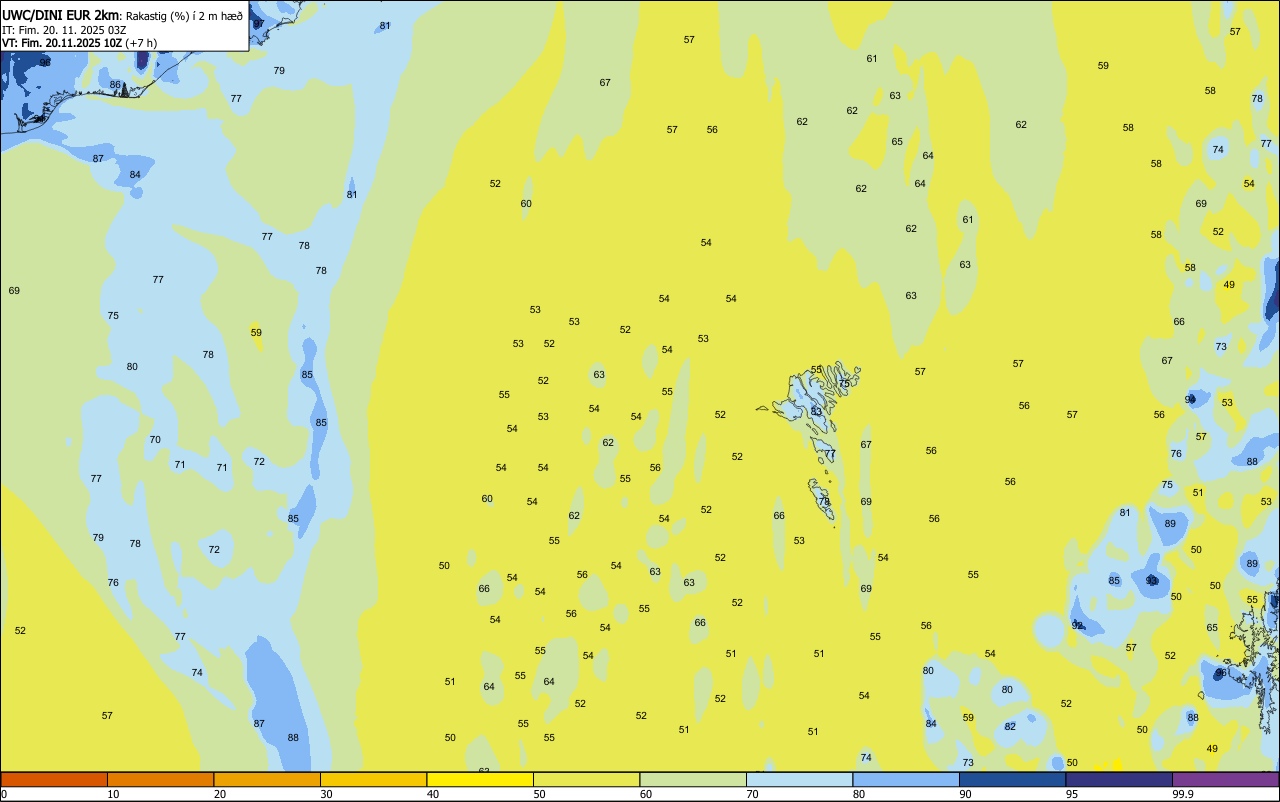
Task: Click the bright yellow 40–50 legend swatch
Action: (480, 779)
